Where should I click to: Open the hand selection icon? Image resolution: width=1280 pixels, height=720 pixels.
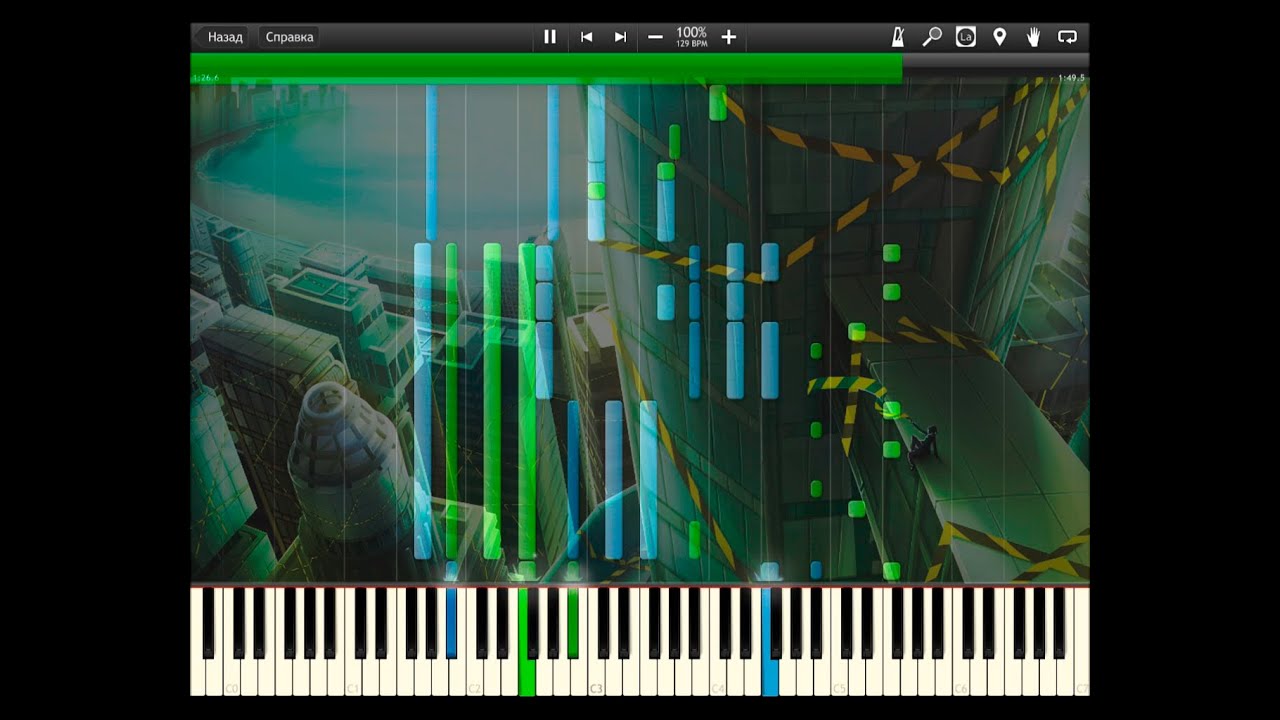(1034, 37)
